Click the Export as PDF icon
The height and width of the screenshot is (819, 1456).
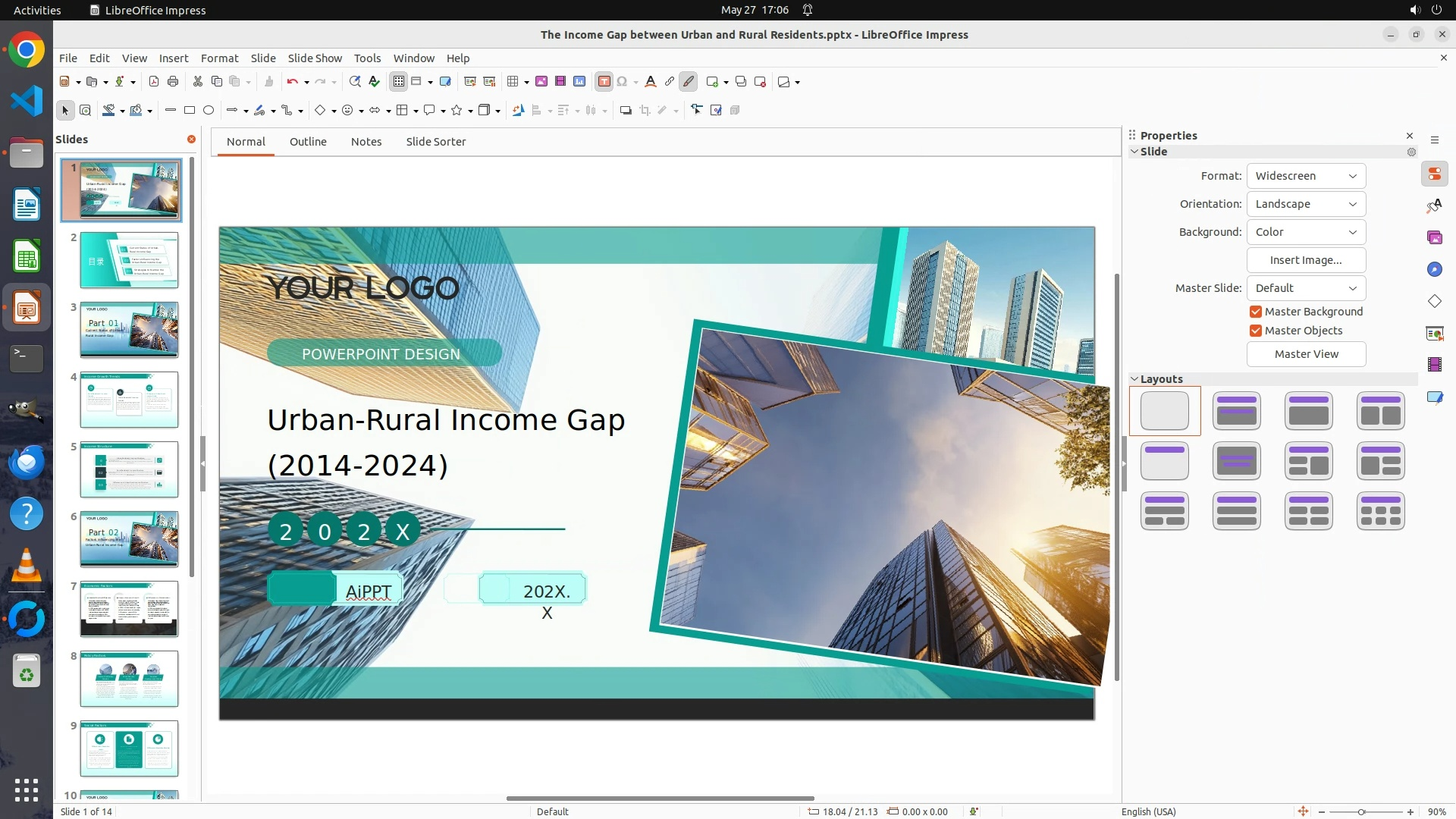(154, 82)
